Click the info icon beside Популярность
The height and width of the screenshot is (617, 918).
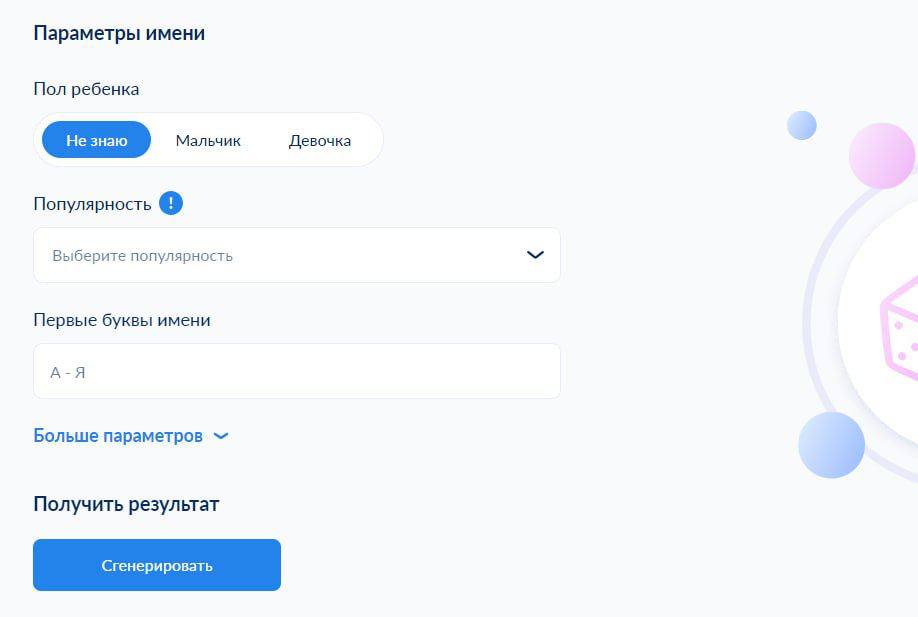(171, 204)
